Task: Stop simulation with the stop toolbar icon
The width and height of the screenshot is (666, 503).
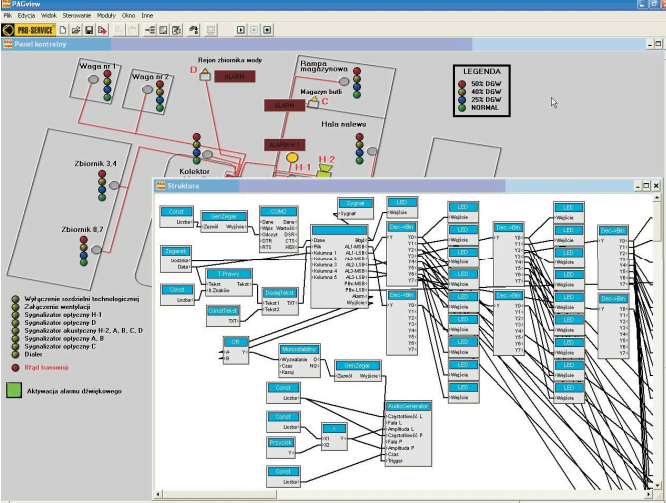Action: 267,30
